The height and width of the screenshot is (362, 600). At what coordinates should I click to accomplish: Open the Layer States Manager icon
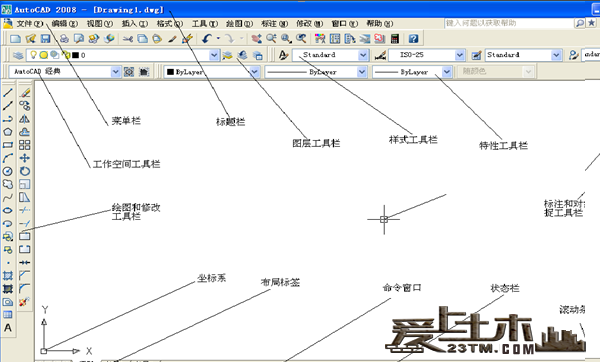point(258,55)
